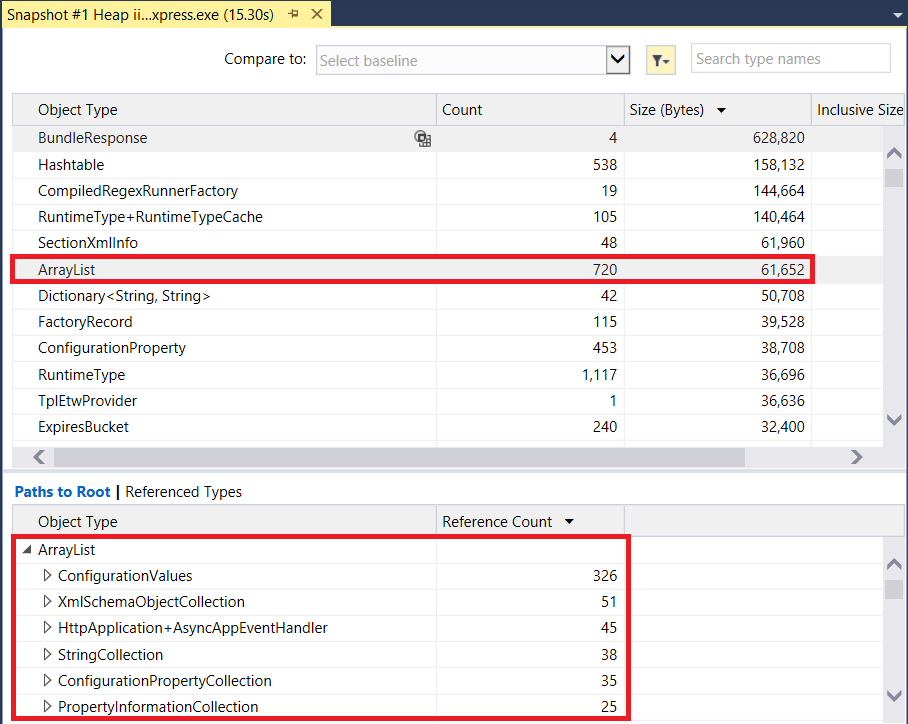908x724 pixels.
Task: Click the horizontal scrollbar right arrow
Action: [856, 457]
